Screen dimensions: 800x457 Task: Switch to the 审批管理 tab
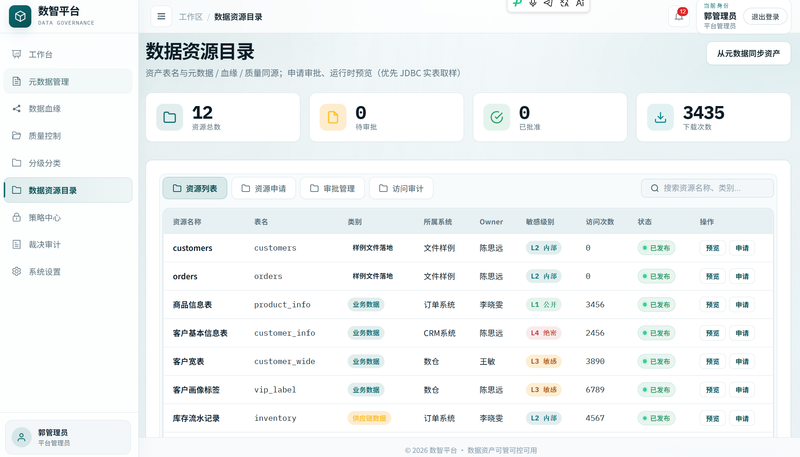[x=333, y=188]
